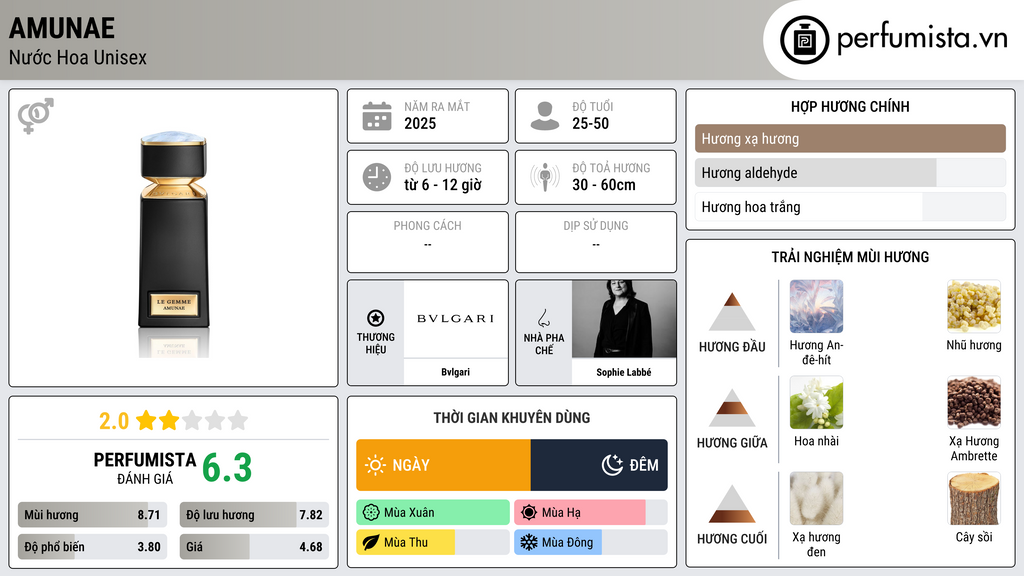Click the launch year value 2025
Viewport: 1024px width, 576px height.
pos(420,123)
